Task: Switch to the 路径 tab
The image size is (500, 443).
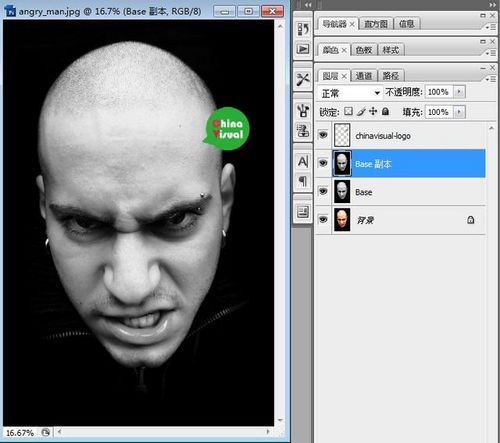Action: [391, 76]
